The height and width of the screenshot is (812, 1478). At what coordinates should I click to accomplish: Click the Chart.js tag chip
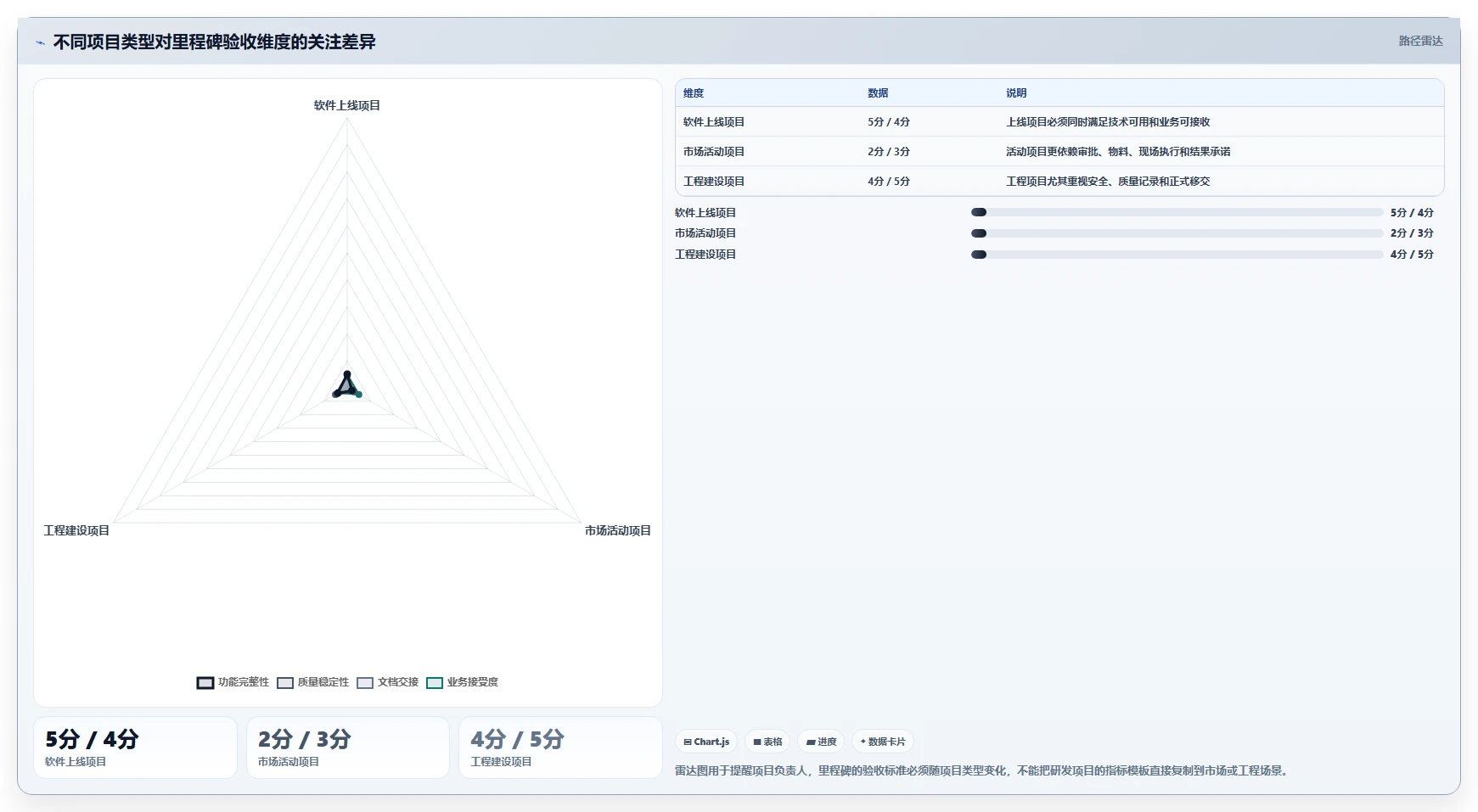coord(706,742)
